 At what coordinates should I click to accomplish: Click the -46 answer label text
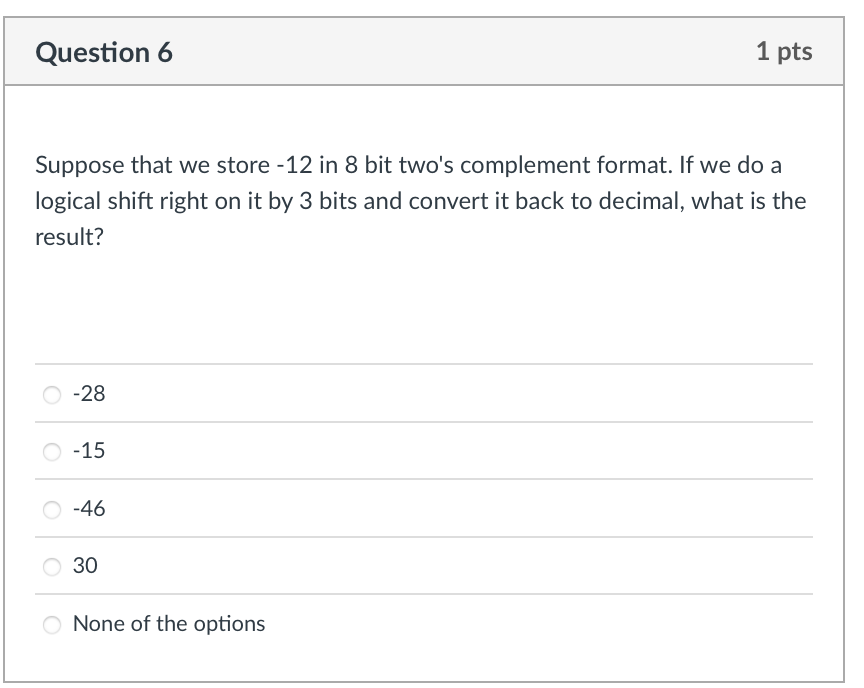click(x=89, y=508)
